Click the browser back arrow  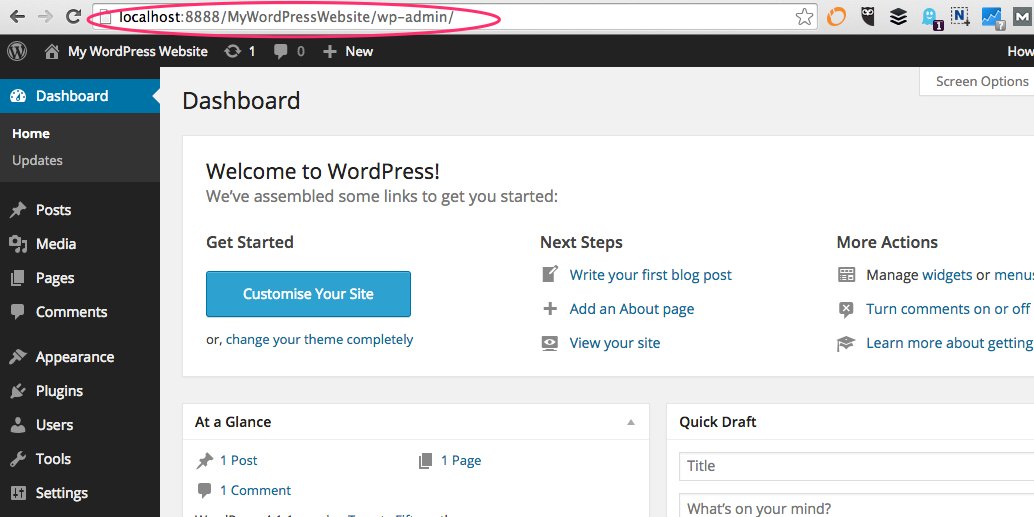[16, 16]
